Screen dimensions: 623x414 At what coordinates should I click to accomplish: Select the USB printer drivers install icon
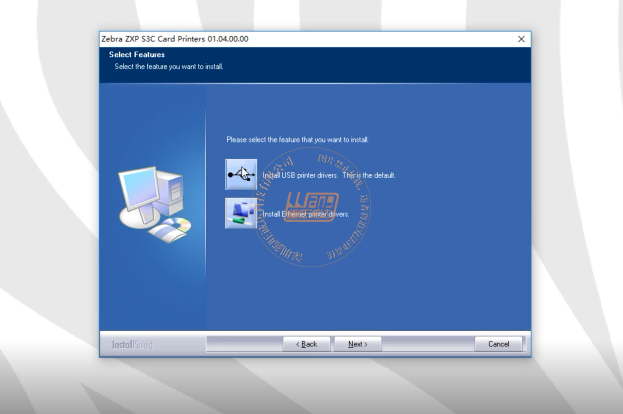[241, 174]
